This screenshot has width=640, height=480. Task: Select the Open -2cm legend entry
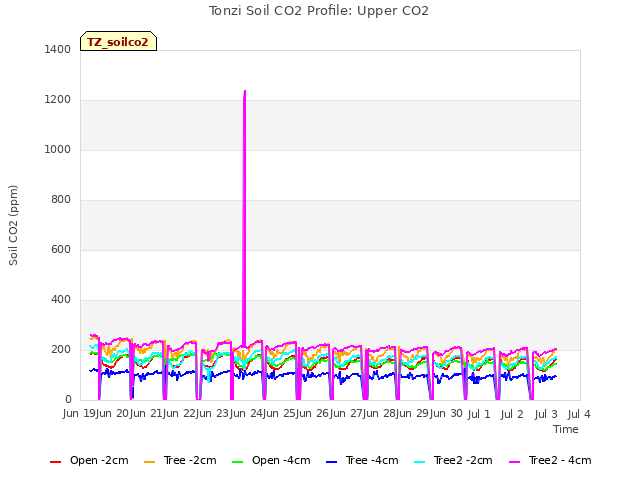(x=89, y=460)
